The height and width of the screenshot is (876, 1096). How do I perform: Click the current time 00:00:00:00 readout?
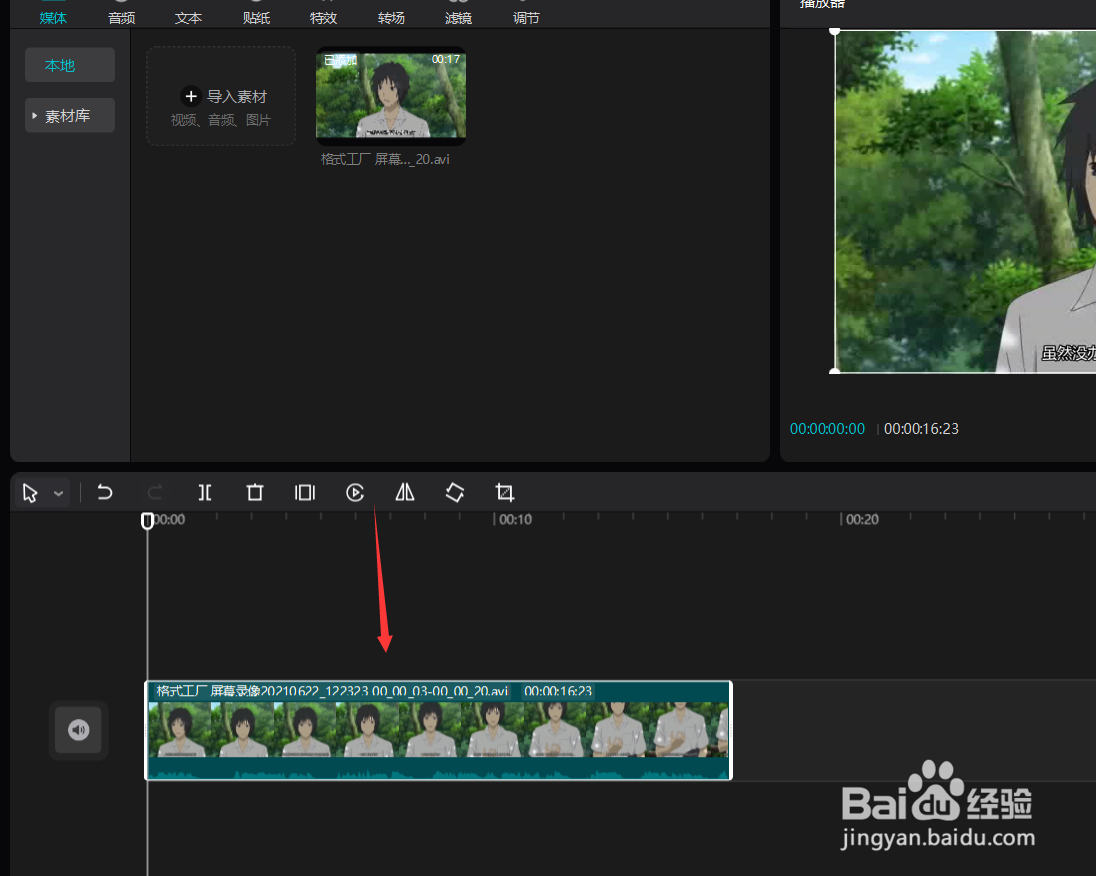pos(828,429)
